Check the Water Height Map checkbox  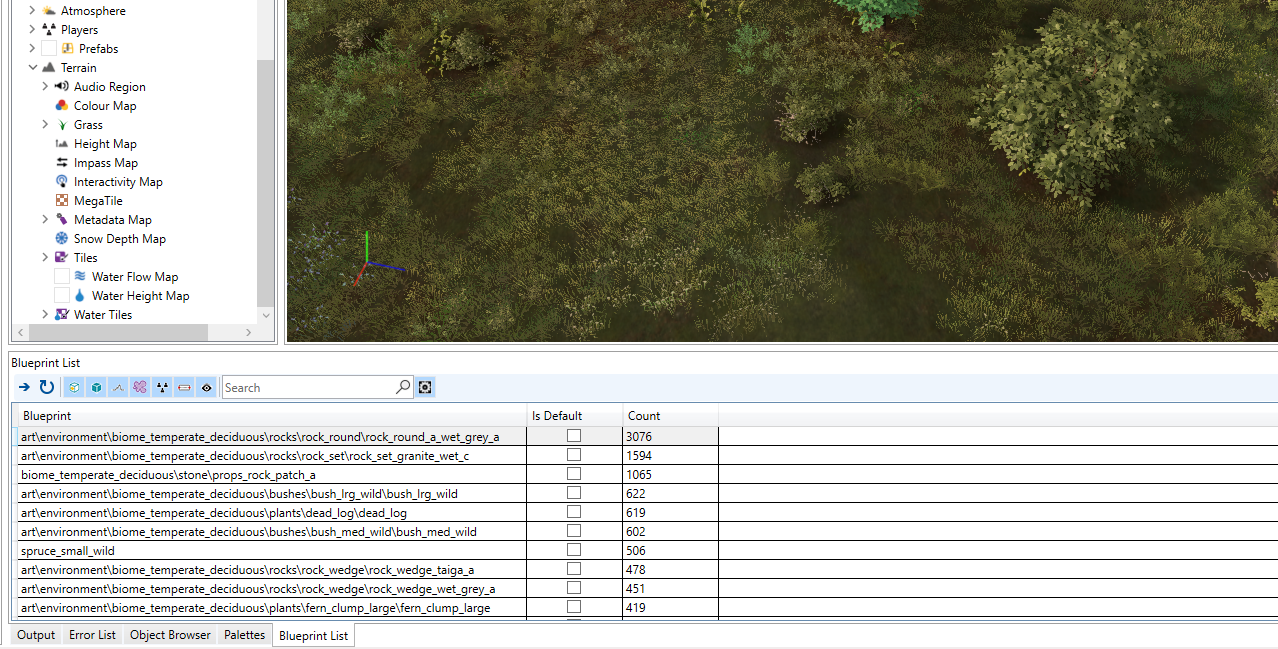61,296
